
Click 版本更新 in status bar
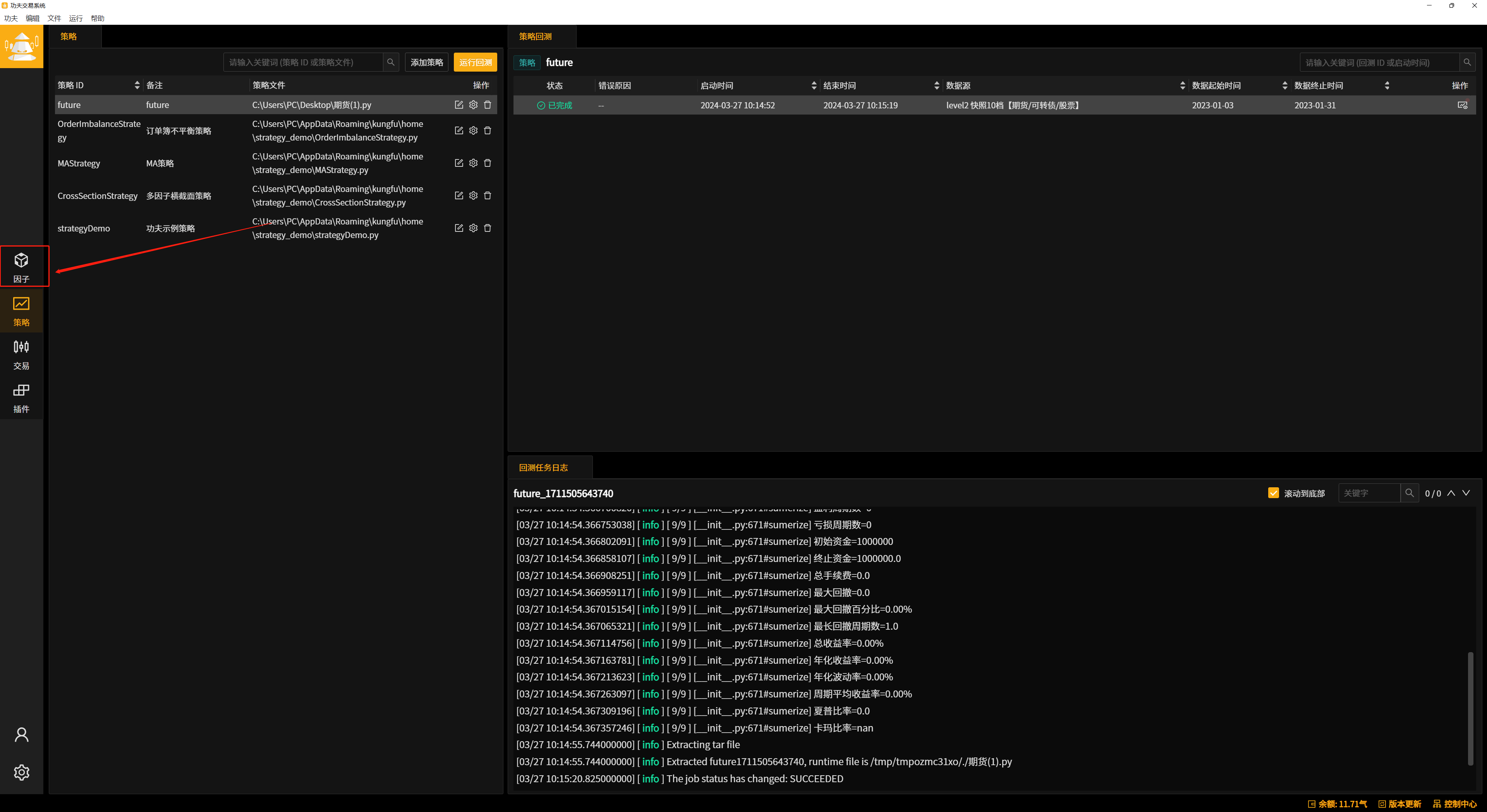click(1399, 804)
